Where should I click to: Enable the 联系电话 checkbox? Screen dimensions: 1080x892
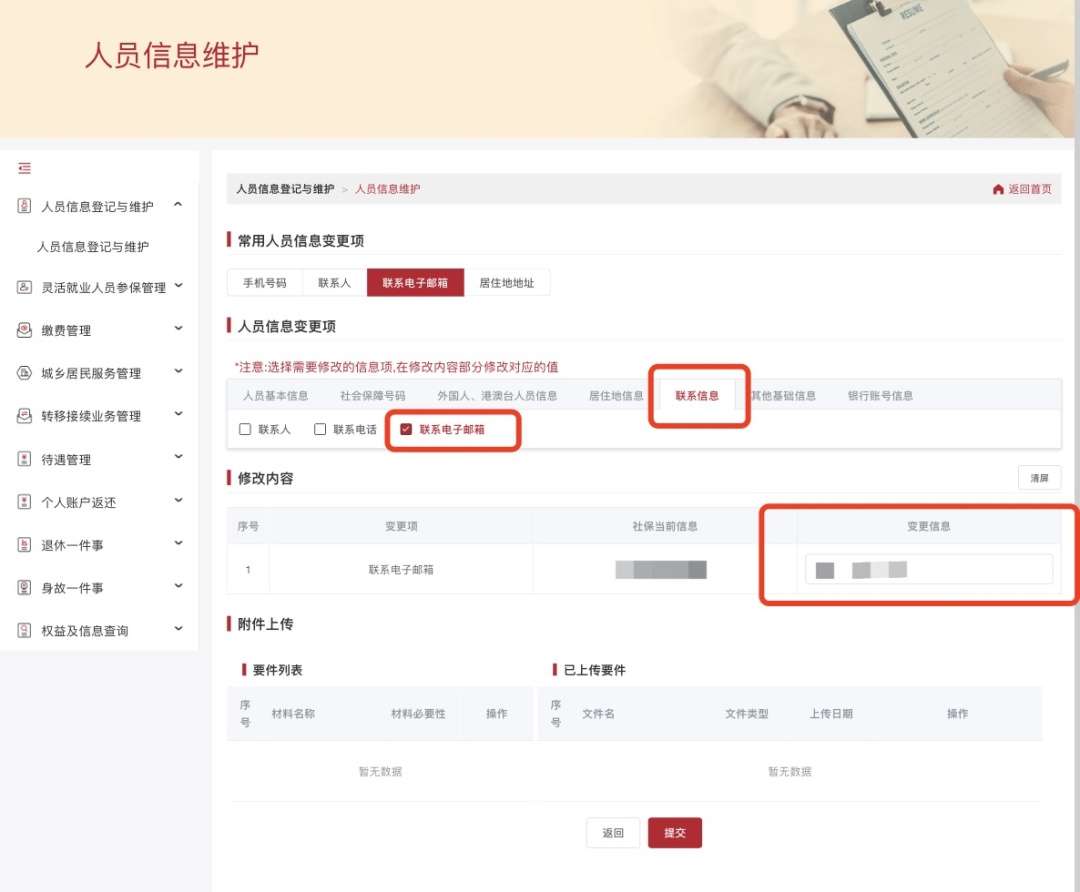(319, 430)
